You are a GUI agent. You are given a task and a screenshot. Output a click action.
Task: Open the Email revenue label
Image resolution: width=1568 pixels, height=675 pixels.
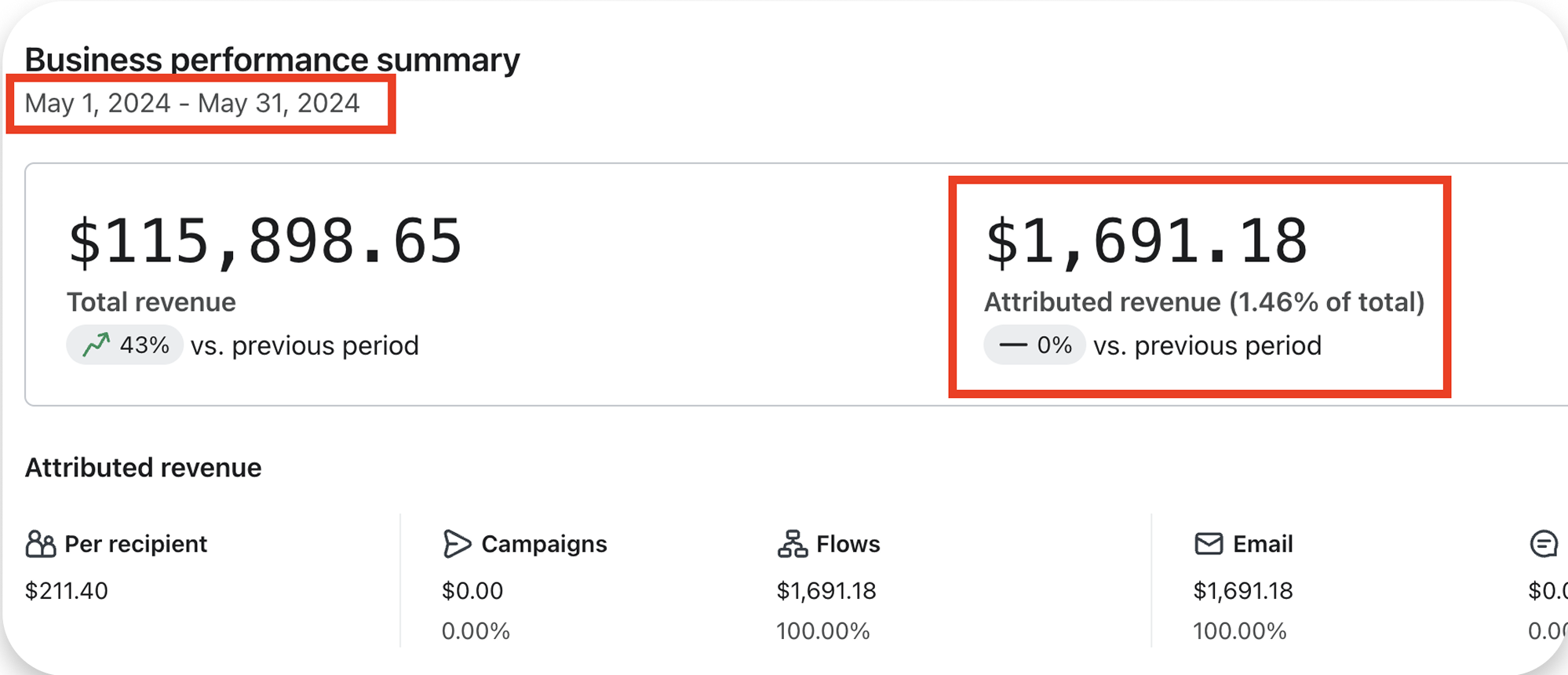[1263, 544]
